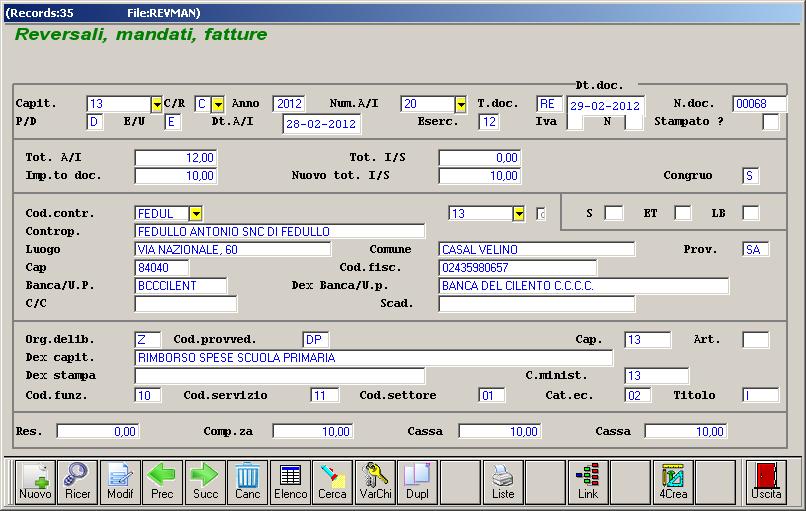Click the Cod.fisc. field 02435980657

coord(518,268)
